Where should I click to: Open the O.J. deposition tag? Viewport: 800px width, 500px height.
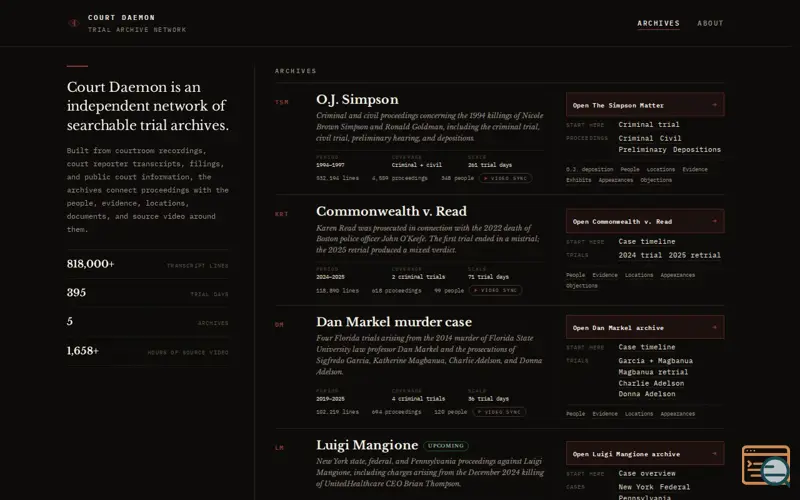[x=589, y=169]
